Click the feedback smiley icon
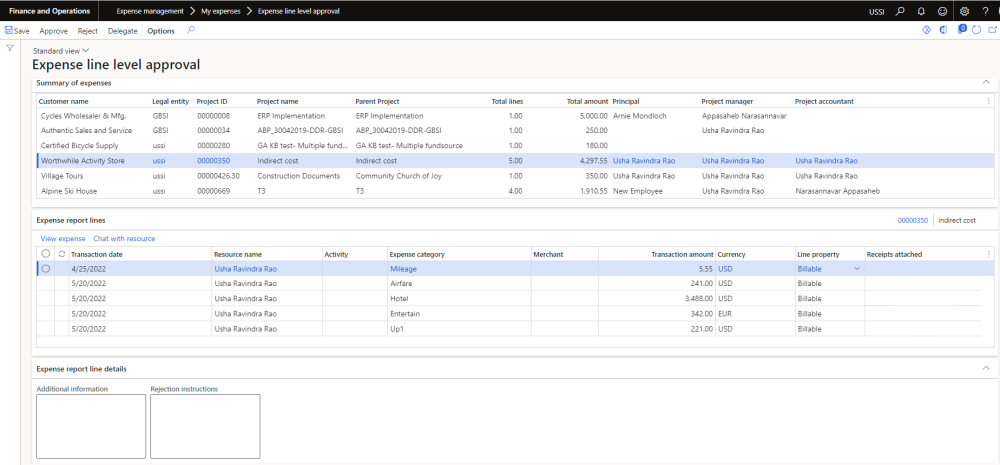Screen dimensions: 1000x465 pyautogui.click(x=942, y=11)
